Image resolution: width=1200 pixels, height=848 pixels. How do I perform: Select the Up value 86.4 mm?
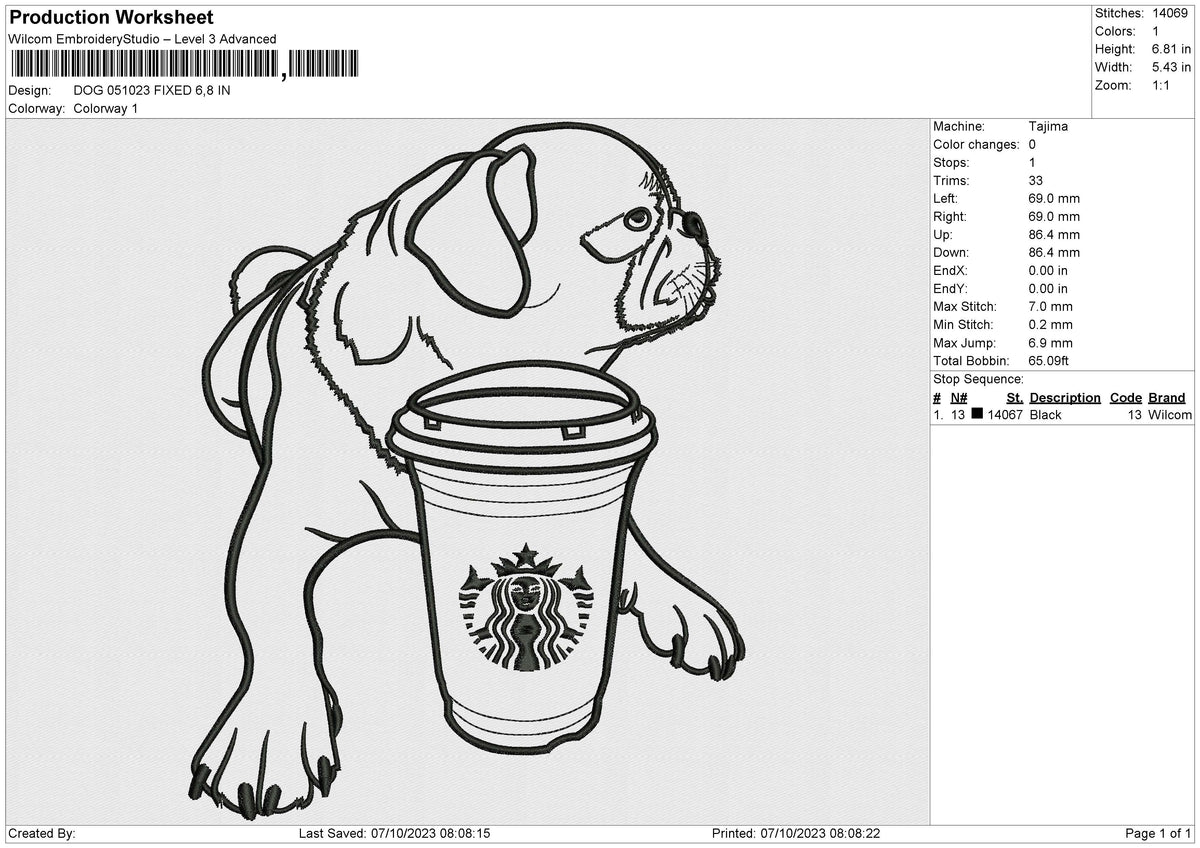[1054, 234]
